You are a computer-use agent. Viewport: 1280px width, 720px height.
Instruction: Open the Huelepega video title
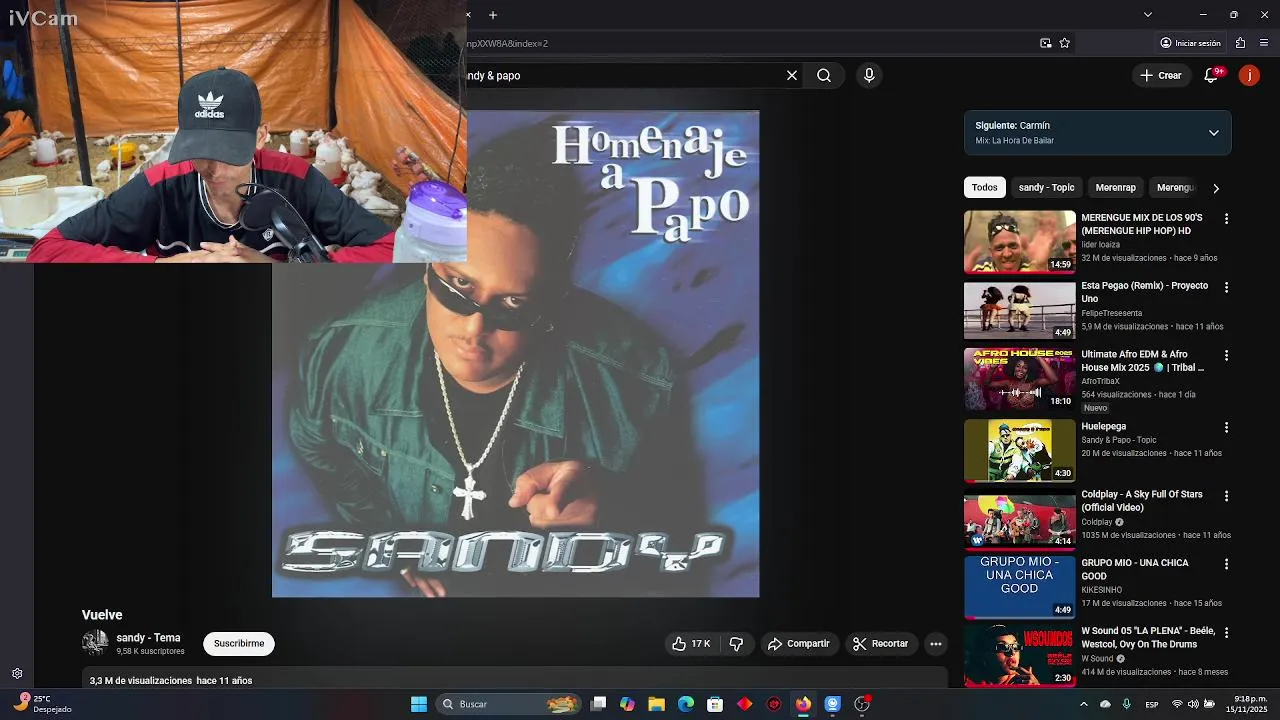tap(1103, 426)
